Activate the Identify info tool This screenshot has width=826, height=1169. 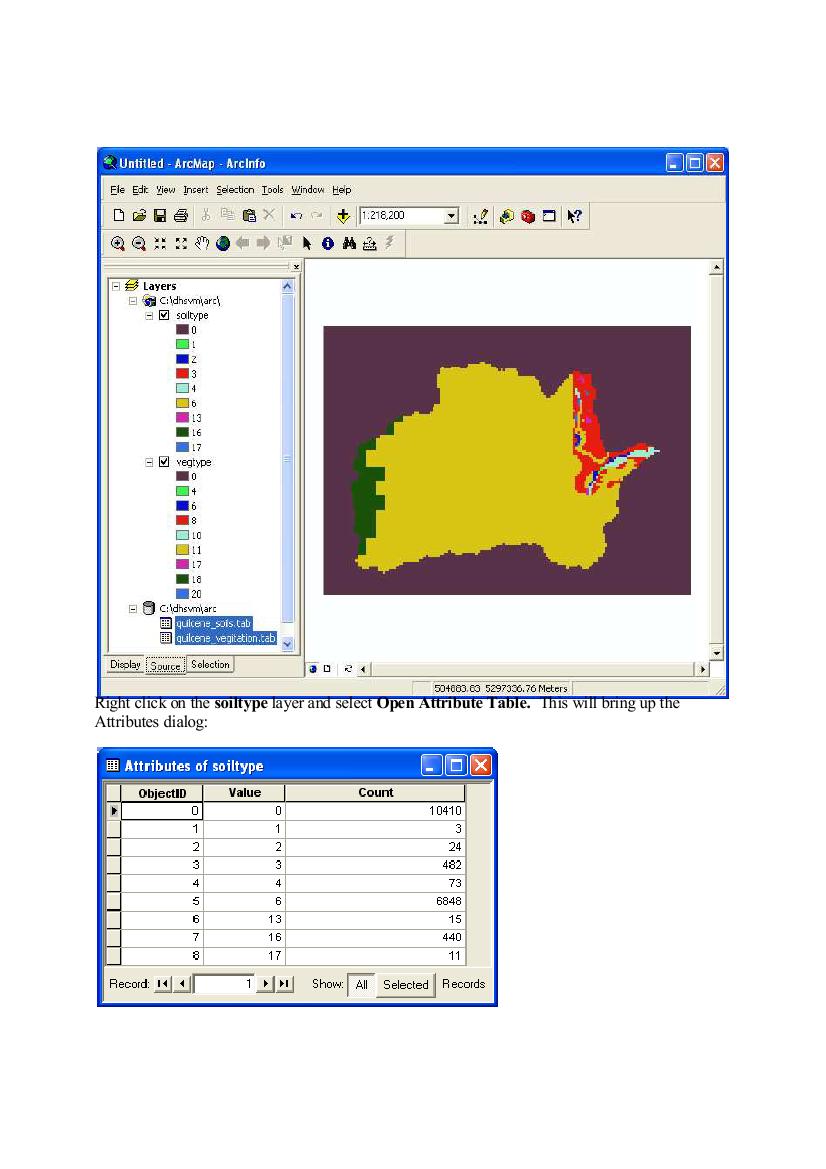click(327, 243)
